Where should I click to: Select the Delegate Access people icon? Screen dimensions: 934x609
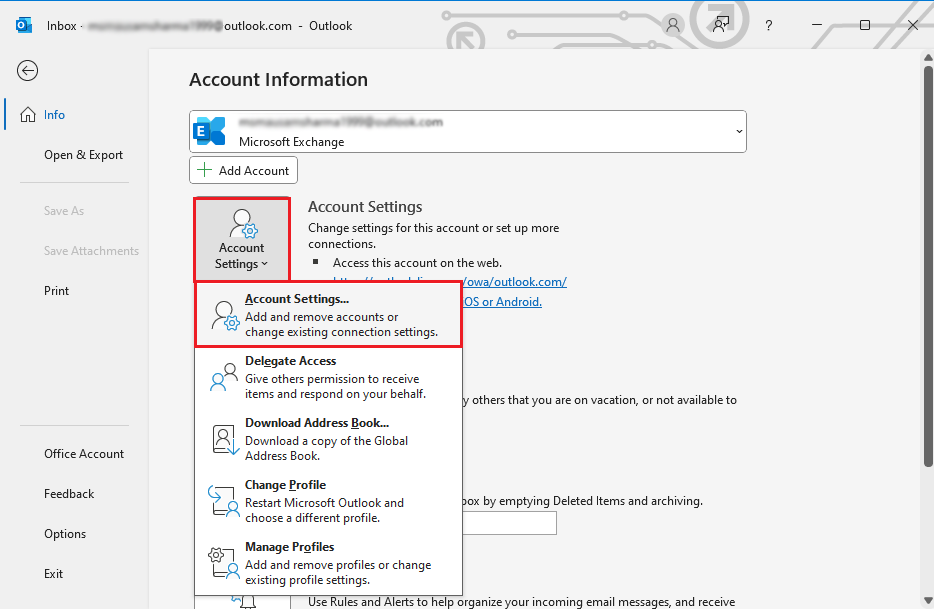(x=222, y=378)
